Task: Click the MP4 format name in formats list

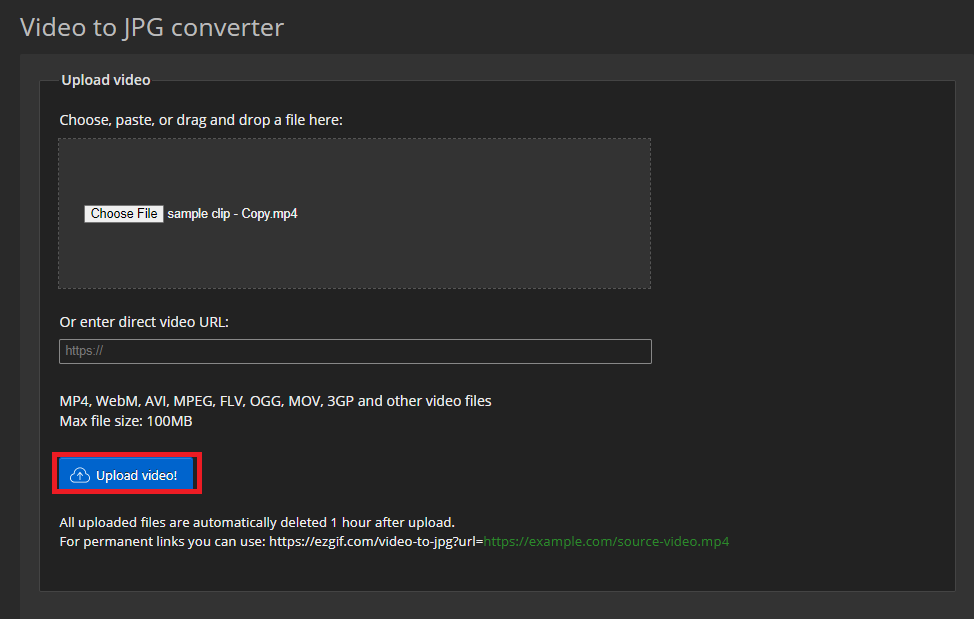Action: [x=70, y=400]
